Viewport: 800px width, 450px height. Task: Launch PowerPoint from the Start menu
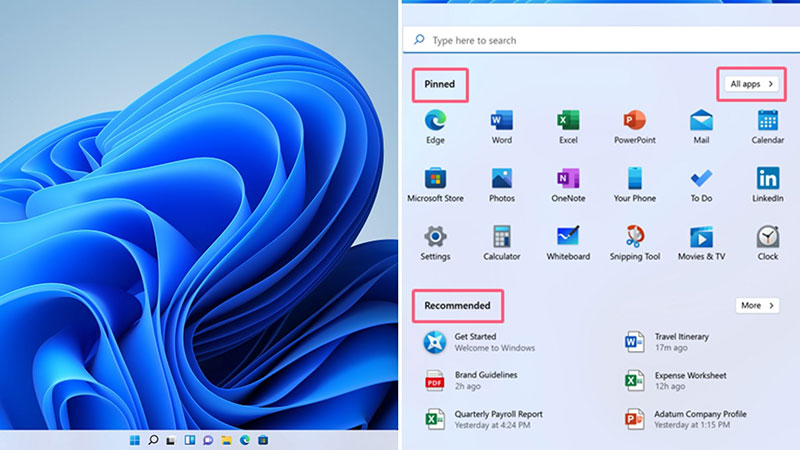[635, 127]
